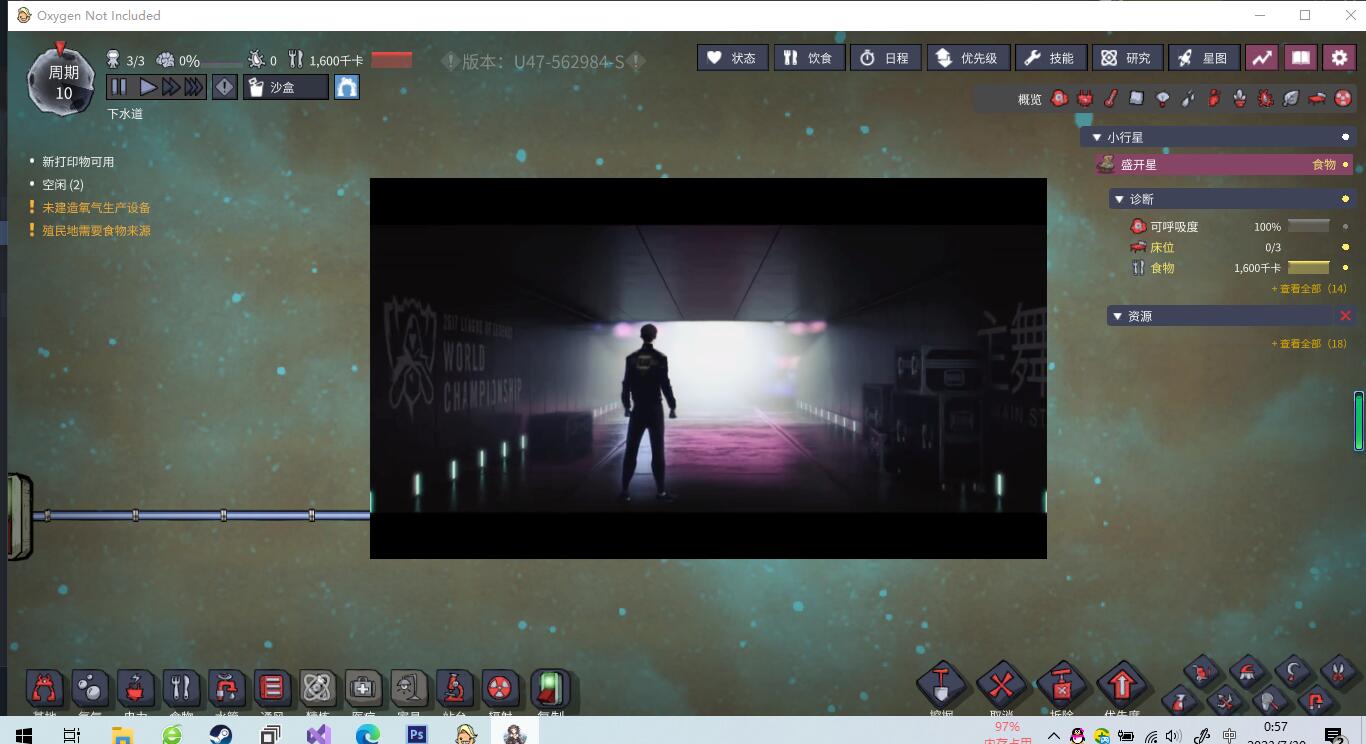Open the 技能 (Skills) menu

point(1050,58)
